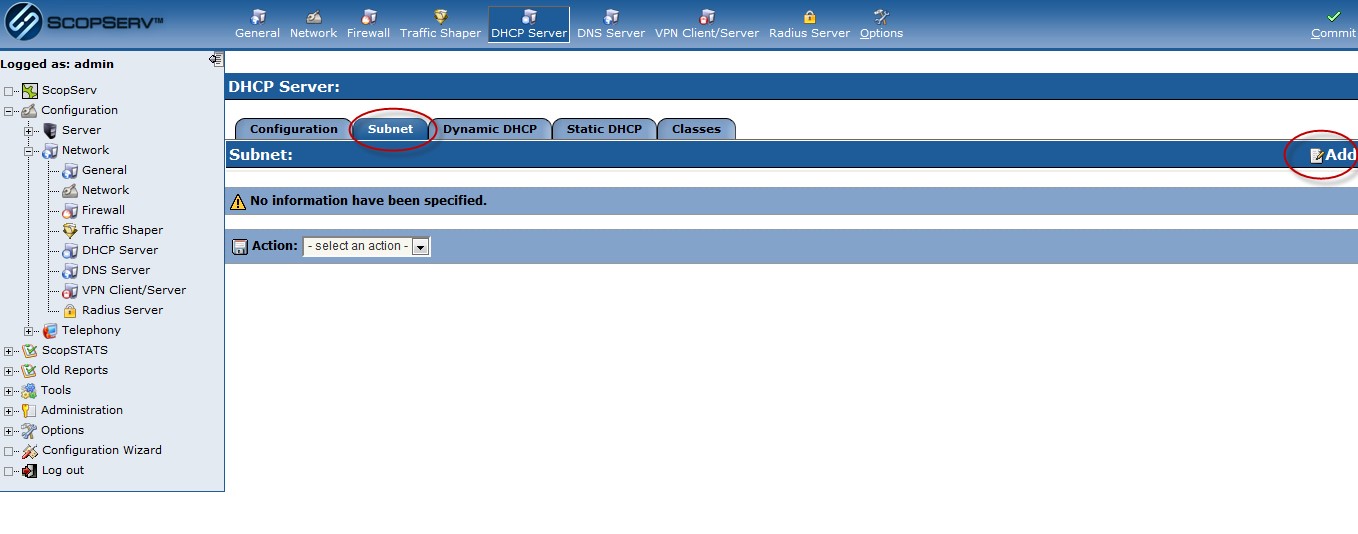Expand the ScopSTATS tree node
The width and height of the screenshot is (1358, 534).
(9, 351)
